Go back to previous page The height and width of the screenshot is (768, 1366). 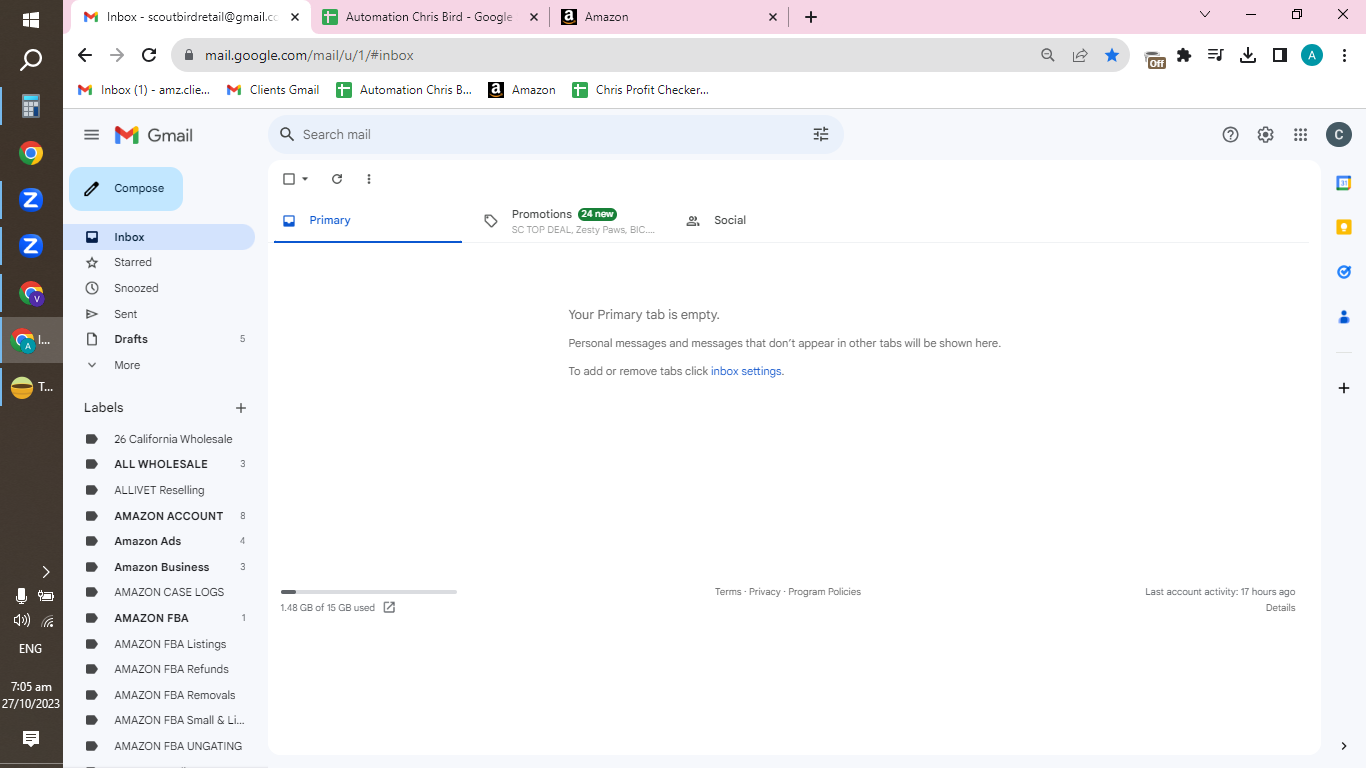tap(85, 55)
